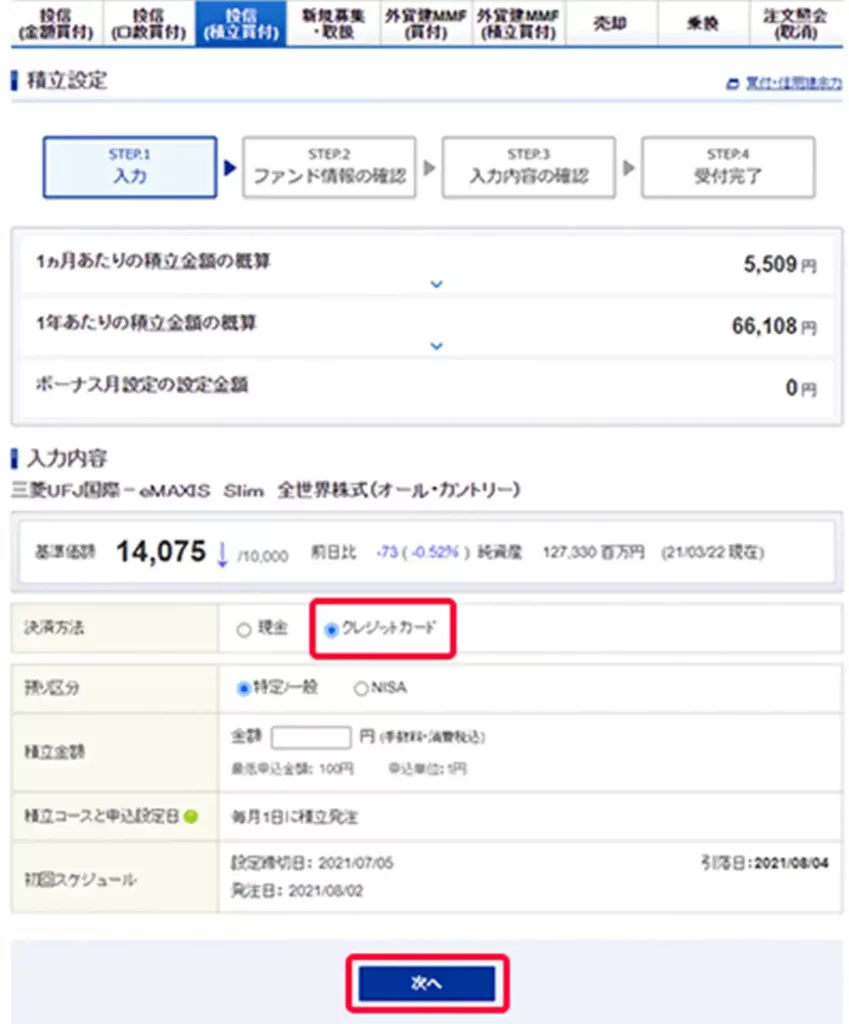849x1024 pixels.
Task: Expand the monthly accumulation amount breakdown
Action: click(x=436, y=284)
